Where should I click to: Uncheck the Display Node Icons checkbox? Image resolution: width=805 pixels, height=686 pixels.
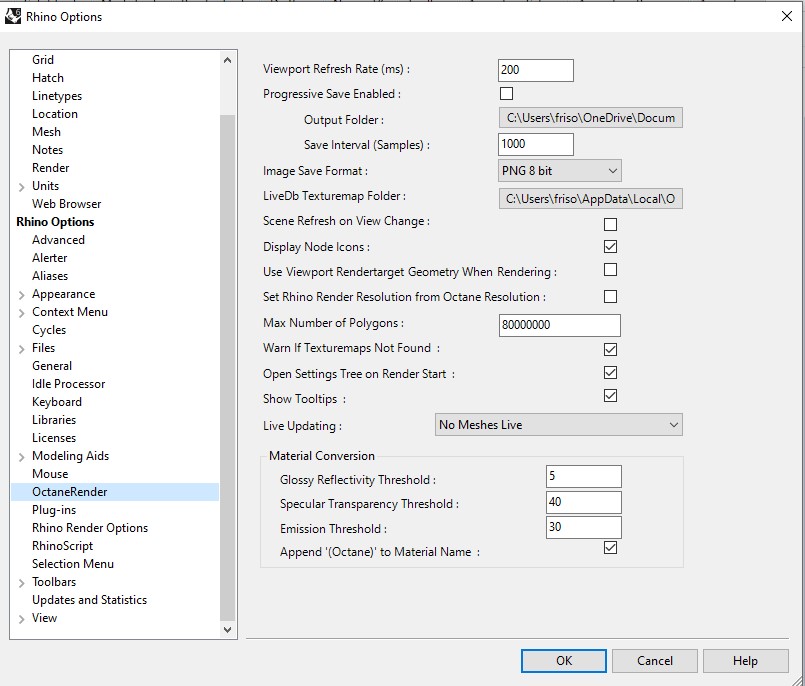click(610, 247)
